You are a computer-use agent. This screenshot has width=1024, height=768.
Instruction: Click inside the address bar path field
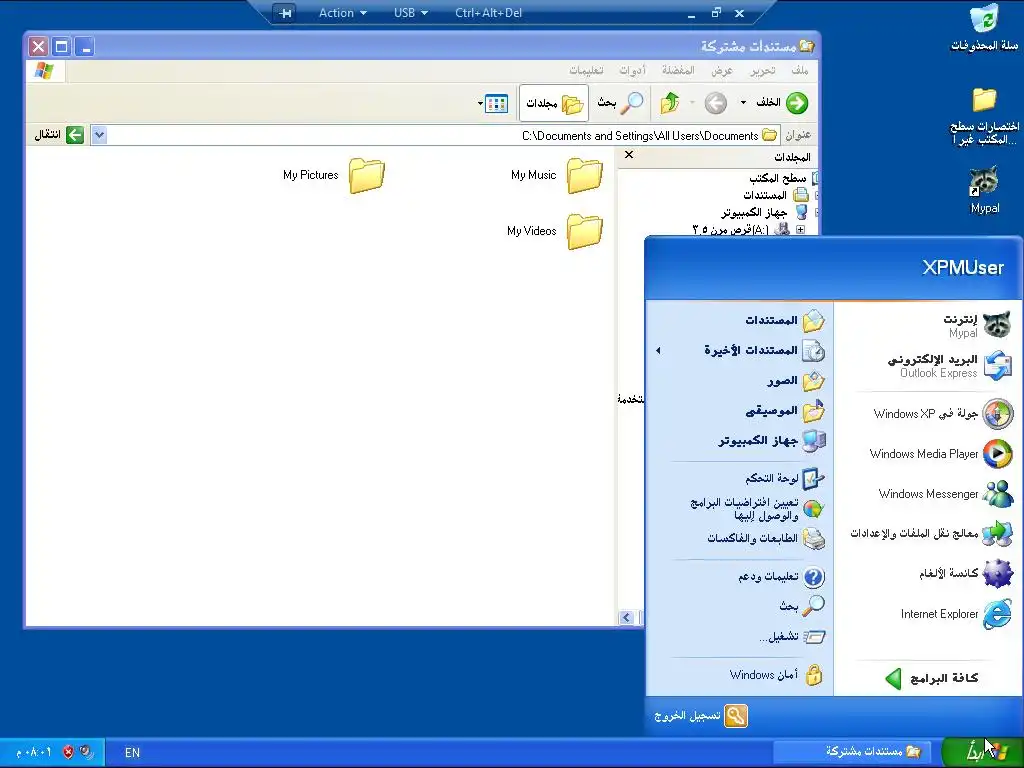point(438,135)
